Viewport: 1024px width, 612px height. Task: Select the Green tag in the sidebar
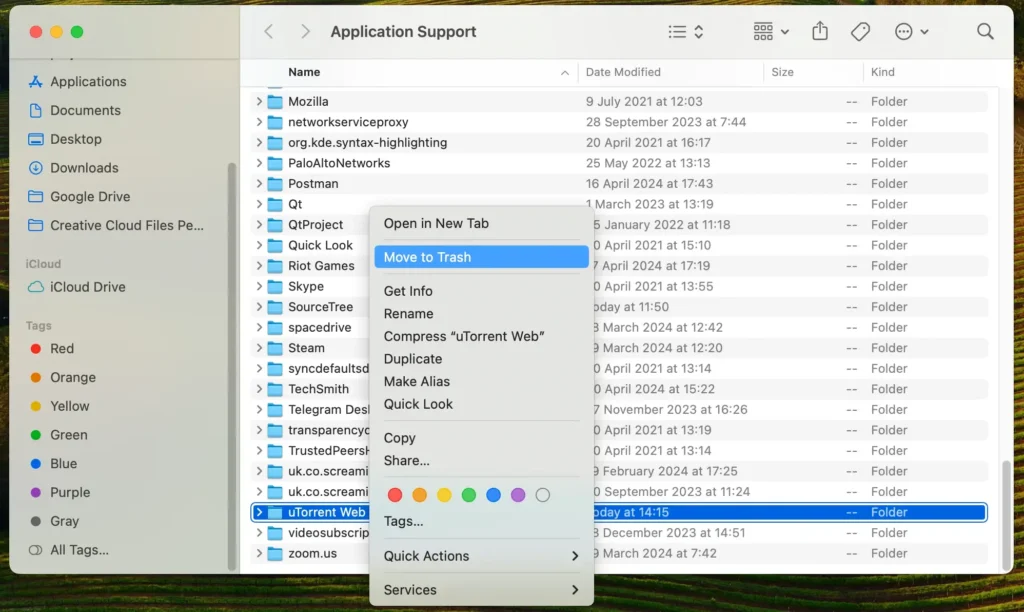pyautogui.click(x=58, y=435)
